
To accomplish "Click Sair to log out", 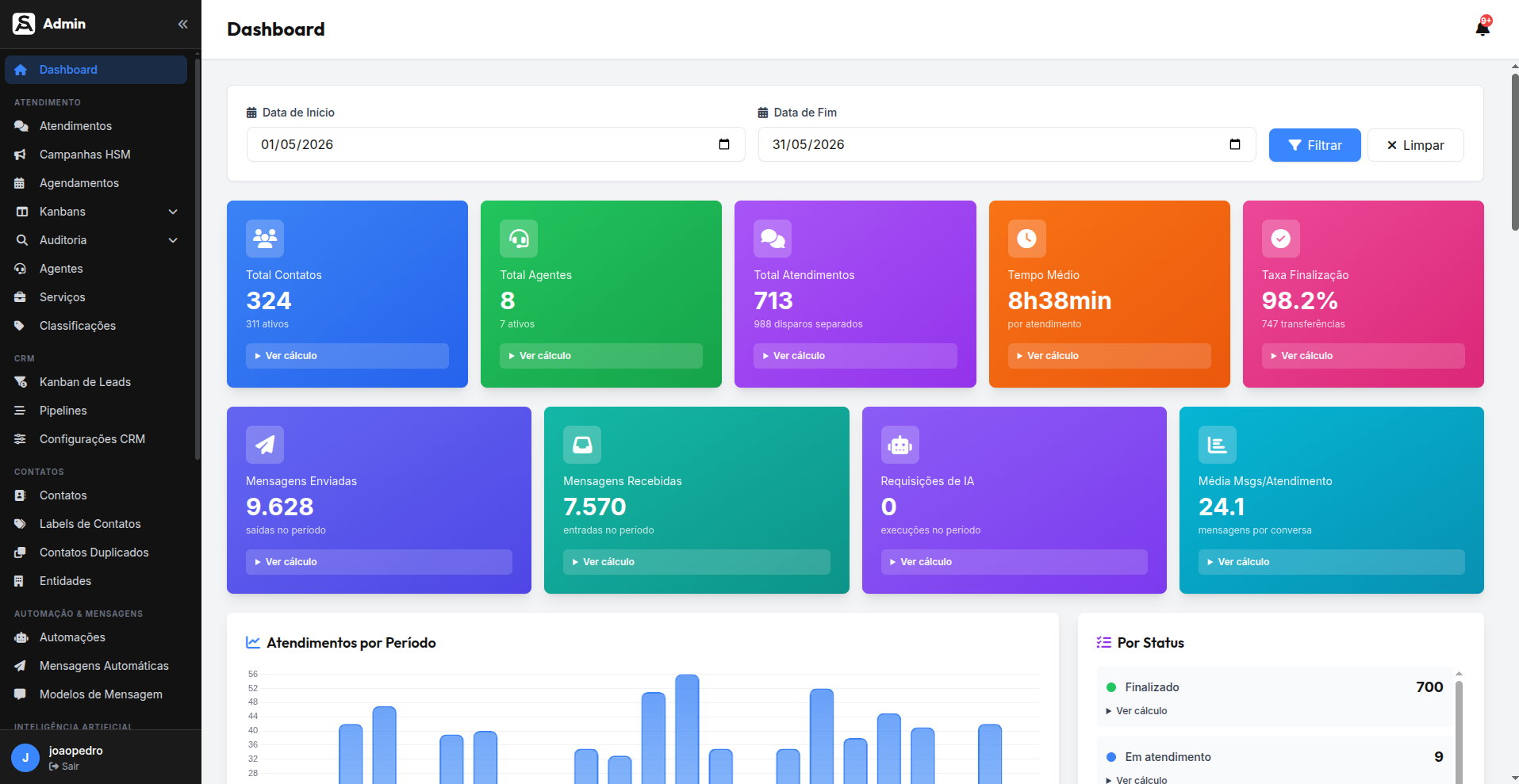I will click(64, 767).
